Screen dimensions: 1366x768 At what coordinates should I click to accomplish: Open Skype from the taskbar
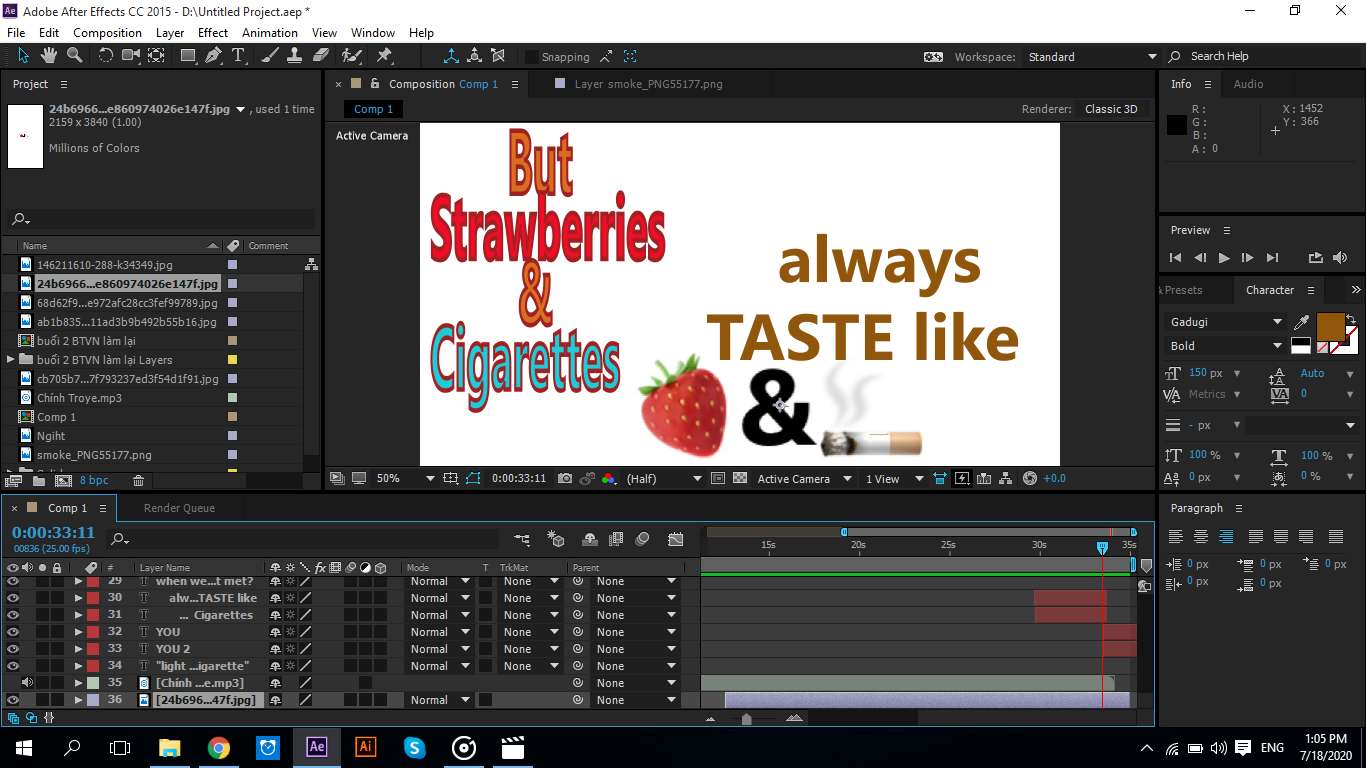click(x=415, y=747)
